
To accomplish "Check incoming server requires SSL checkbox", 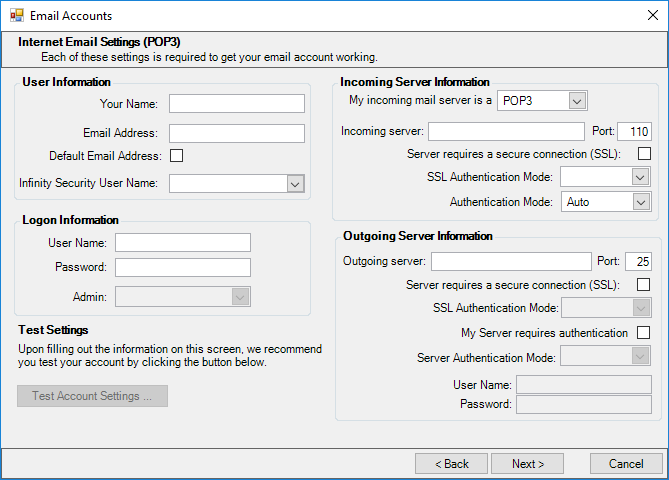I will 644,154.
